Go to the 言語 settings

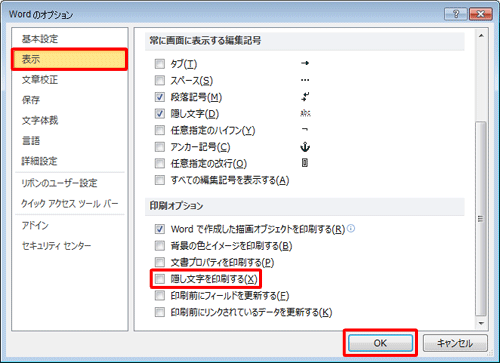tap(31, 141)
